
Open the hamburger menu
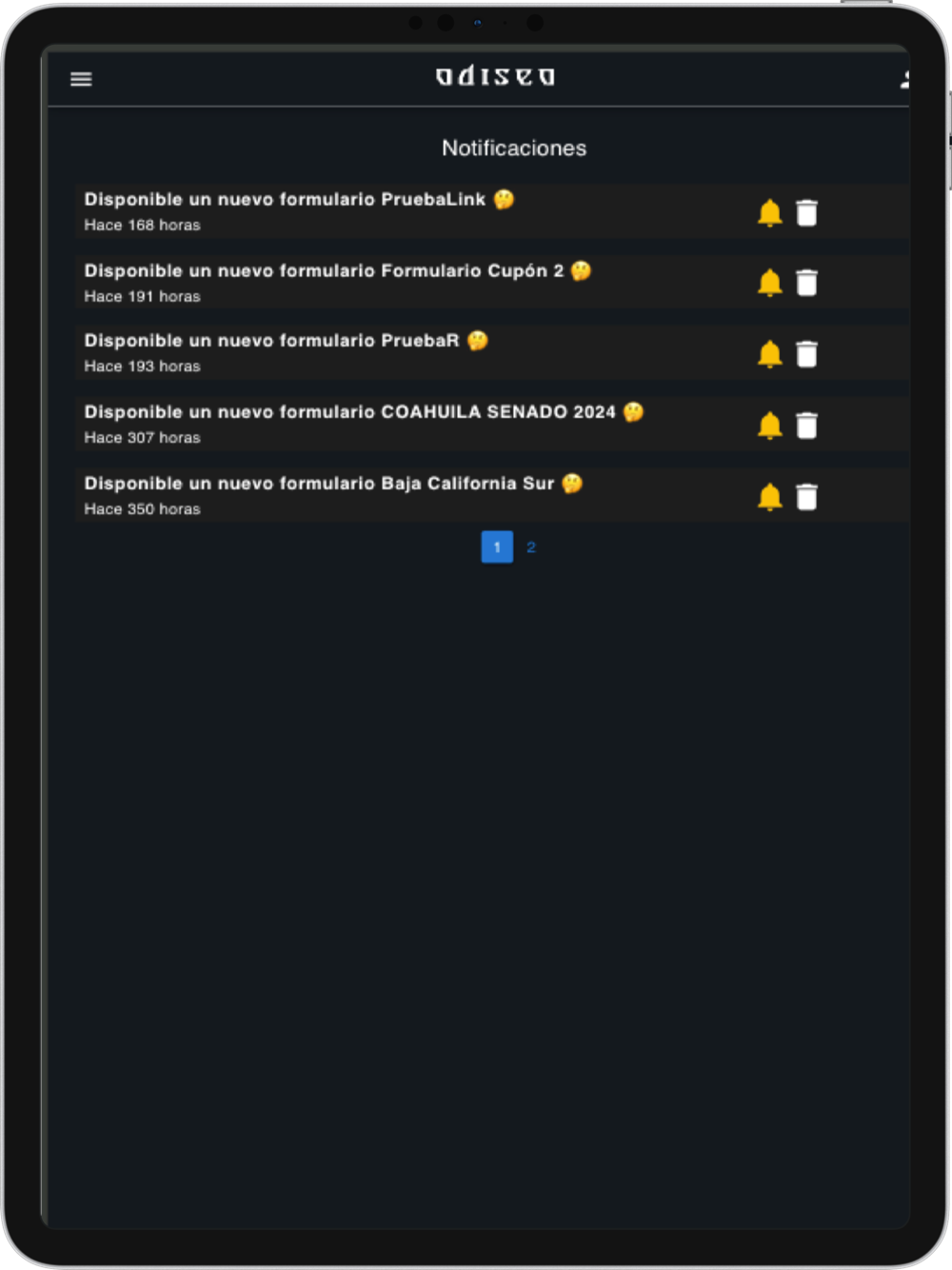(x=81, y=79)
